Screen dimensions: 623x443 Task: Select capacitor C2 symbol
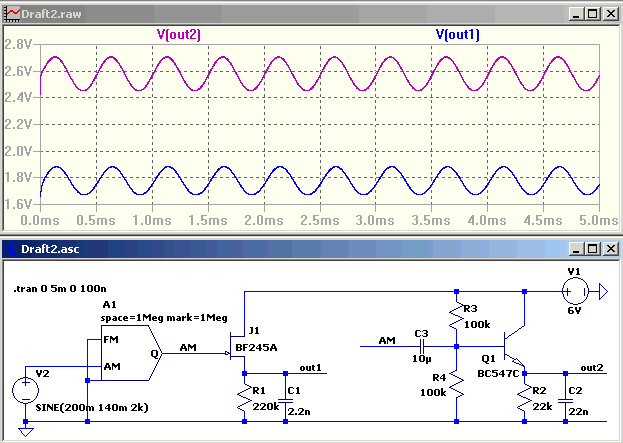(565, 400)
